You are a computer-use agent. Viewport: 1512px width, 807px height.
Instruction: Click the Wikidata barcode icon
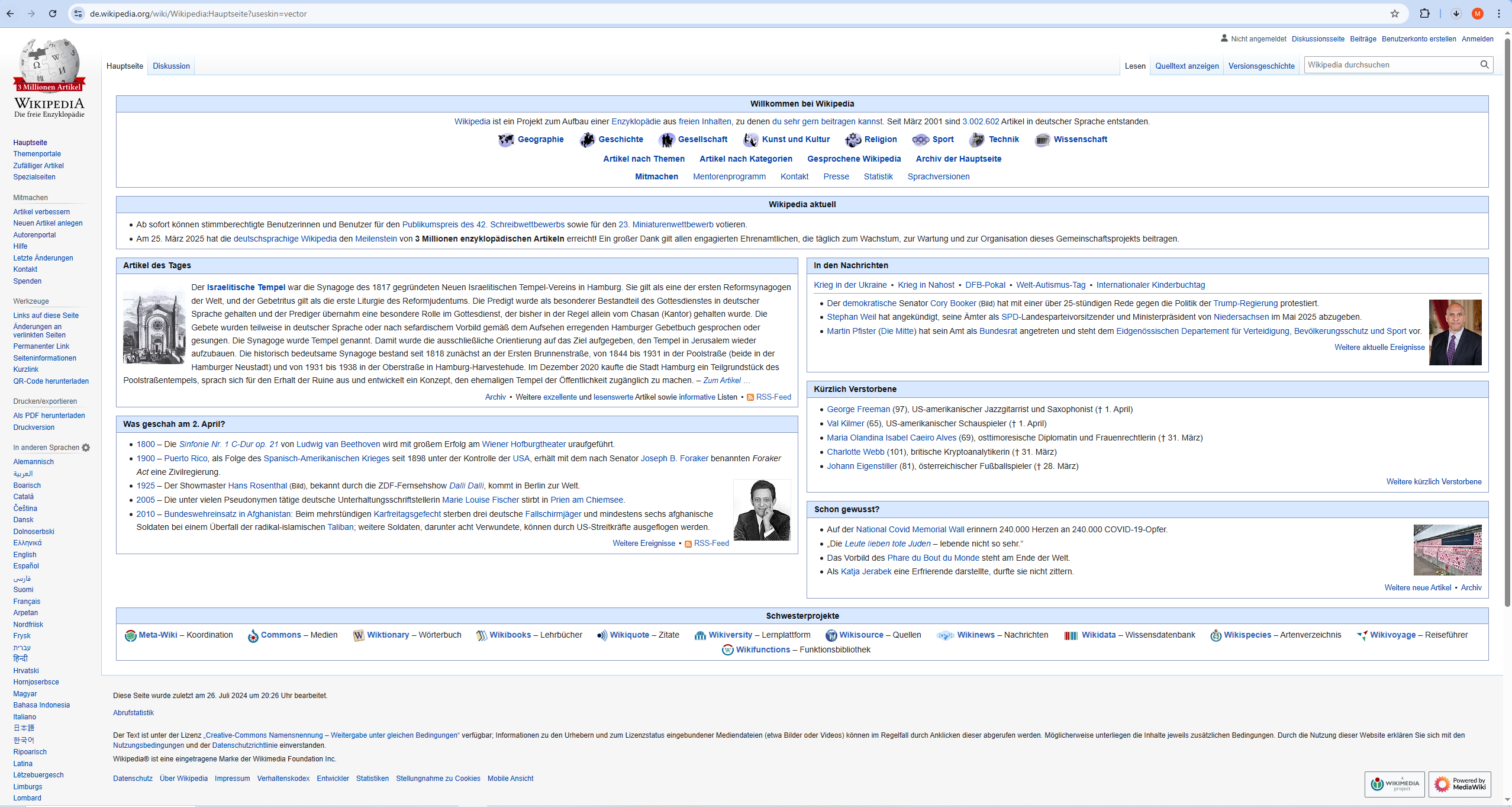[x=1071, y=635]
